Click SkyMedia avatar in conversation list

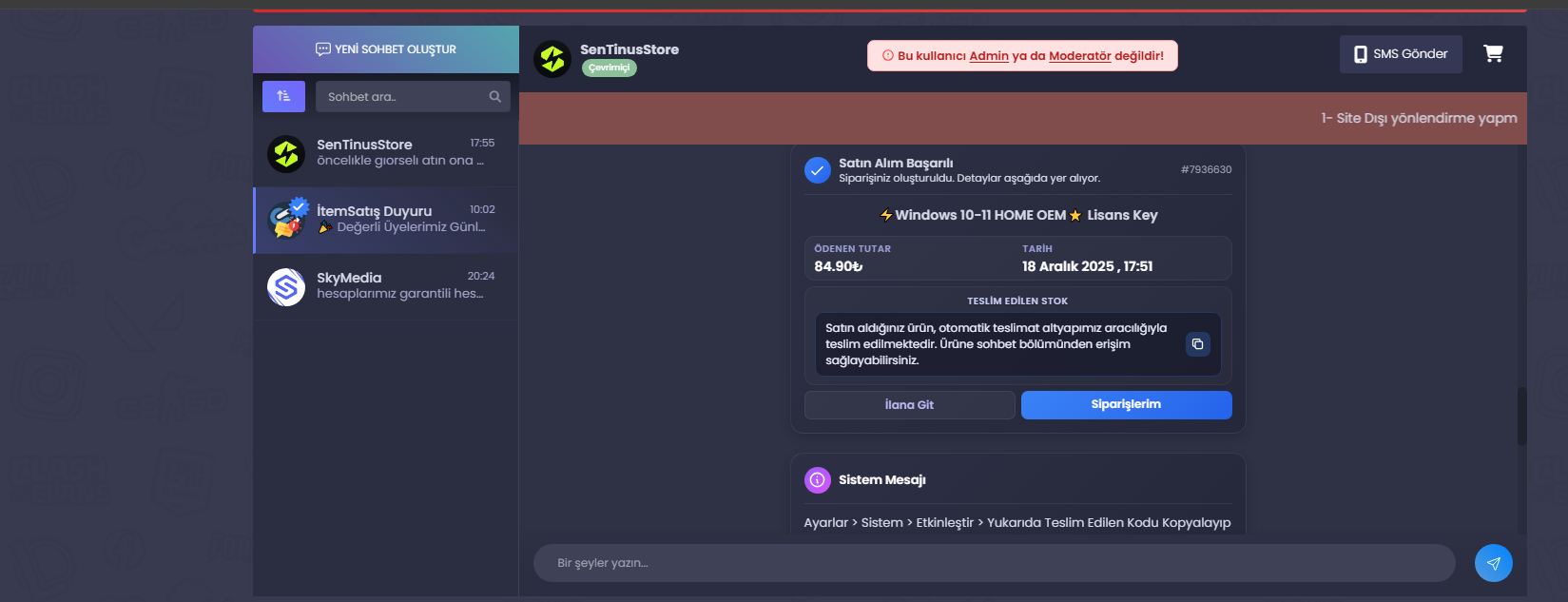pyautogui.click(x=286, y=286)
